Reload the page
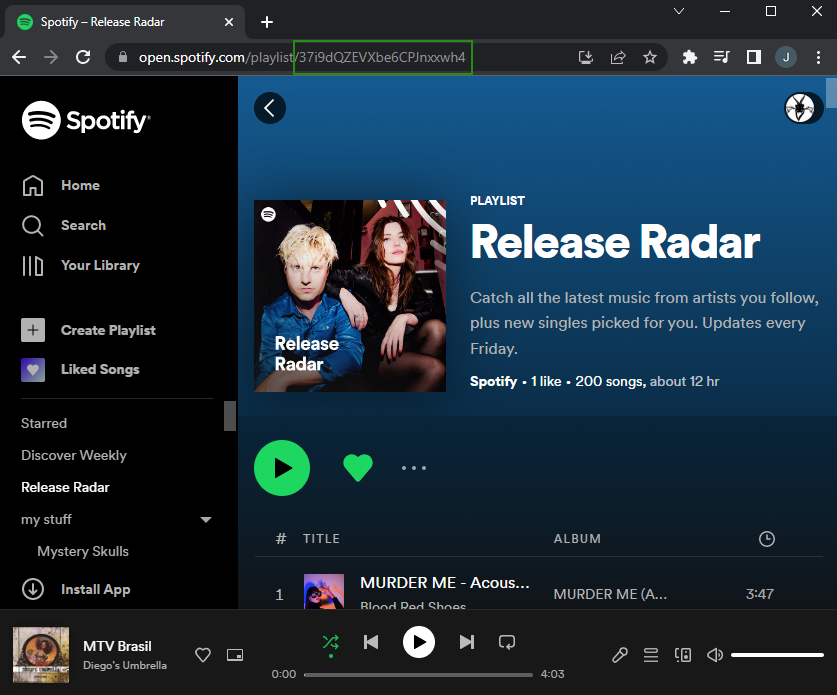 click(83, 57)
